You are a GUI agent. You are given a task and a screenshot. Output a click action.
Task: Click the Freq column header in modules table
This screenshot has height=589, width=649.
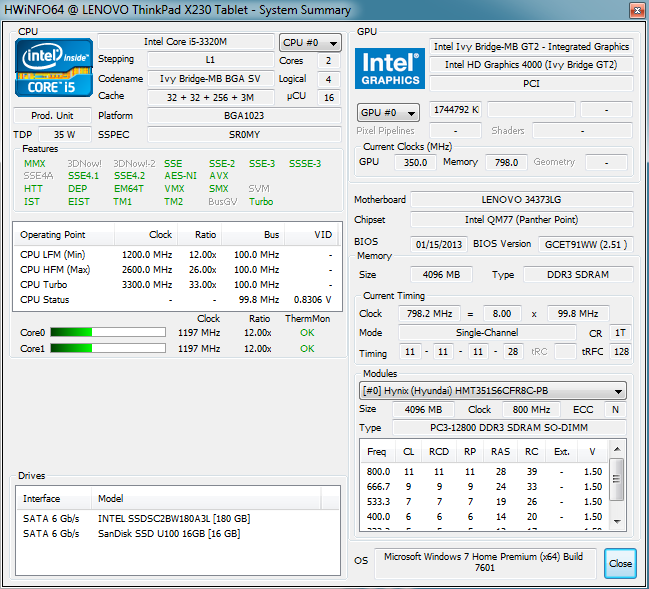pyautogui.click(x=378, y=451)
